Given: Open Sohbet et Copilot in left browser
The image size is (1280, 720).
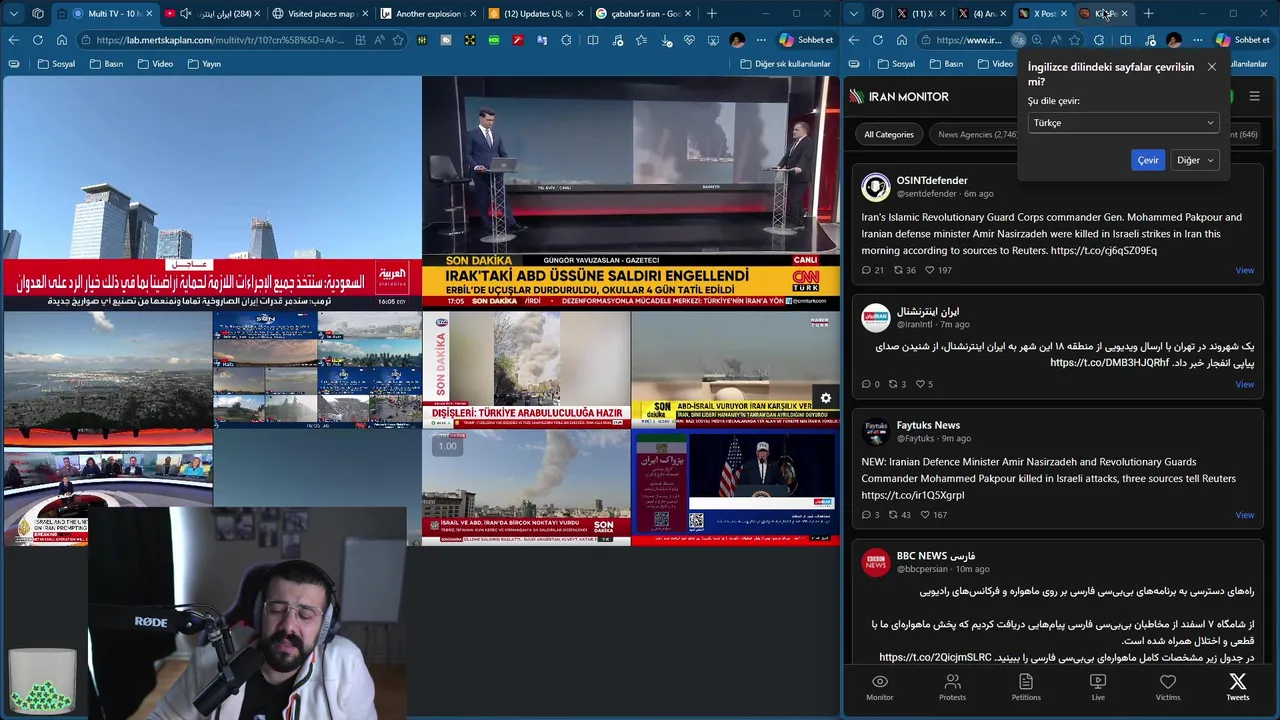Looking at the screenshot, I should [x=807, y=40].
